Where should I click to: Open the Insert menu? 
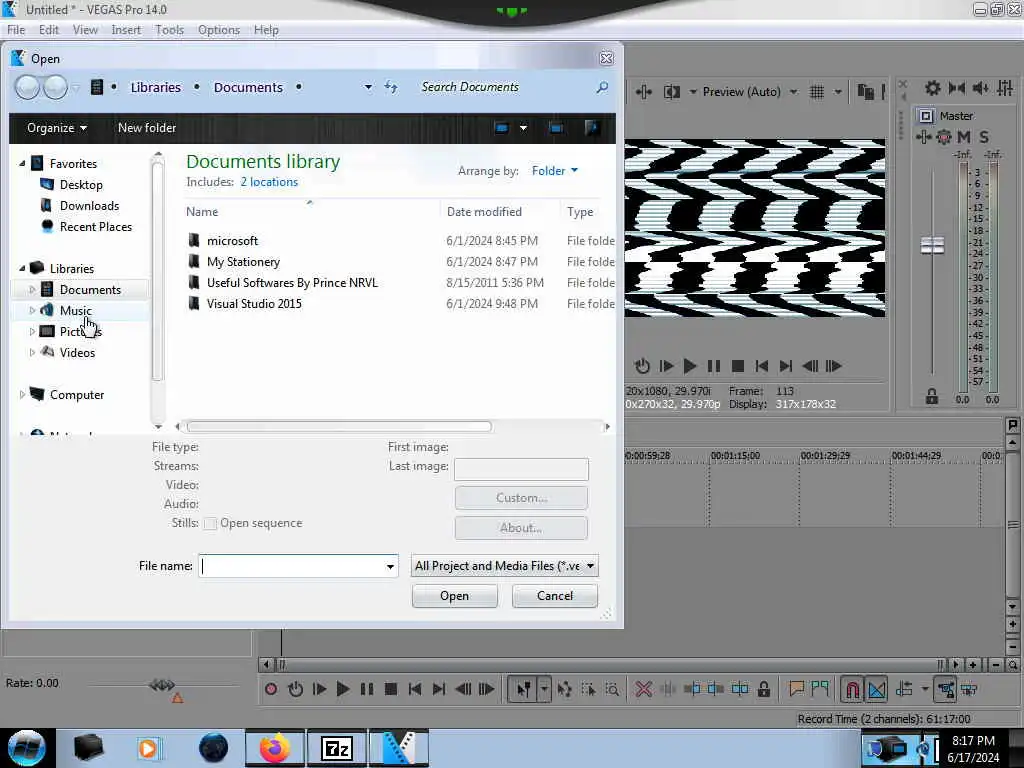(x=126, y=30)
